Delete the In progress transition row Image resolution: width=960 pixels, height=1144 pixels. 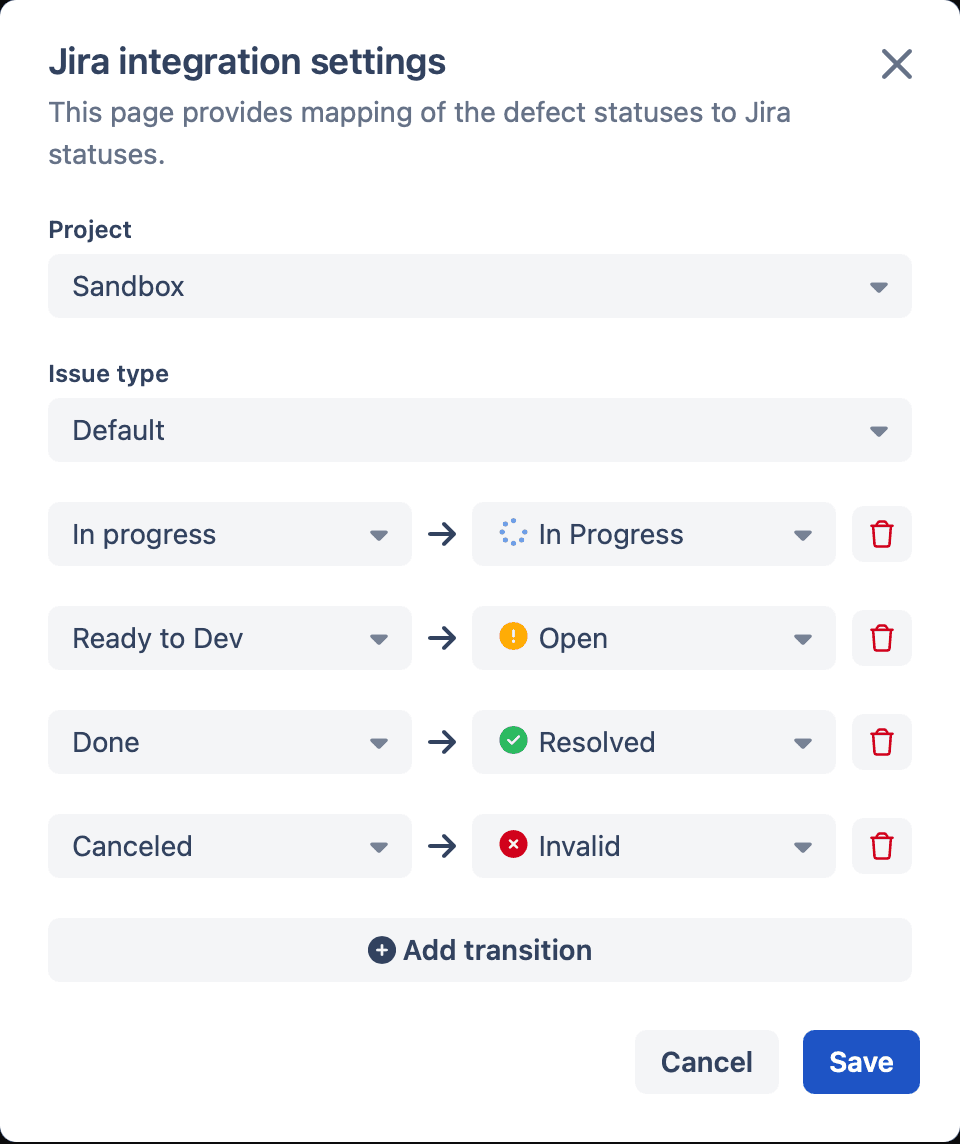[x=881, y=534]
